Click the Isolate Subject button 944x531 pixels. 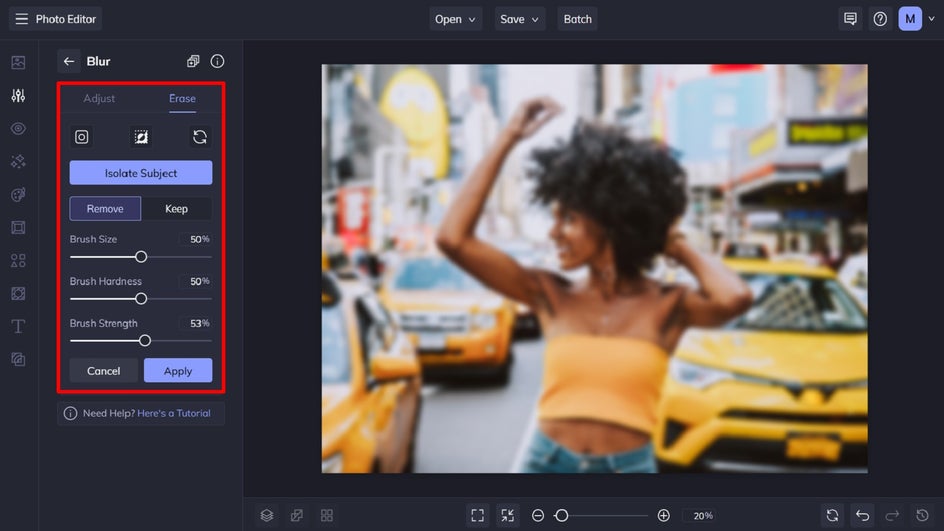point(141,173)
